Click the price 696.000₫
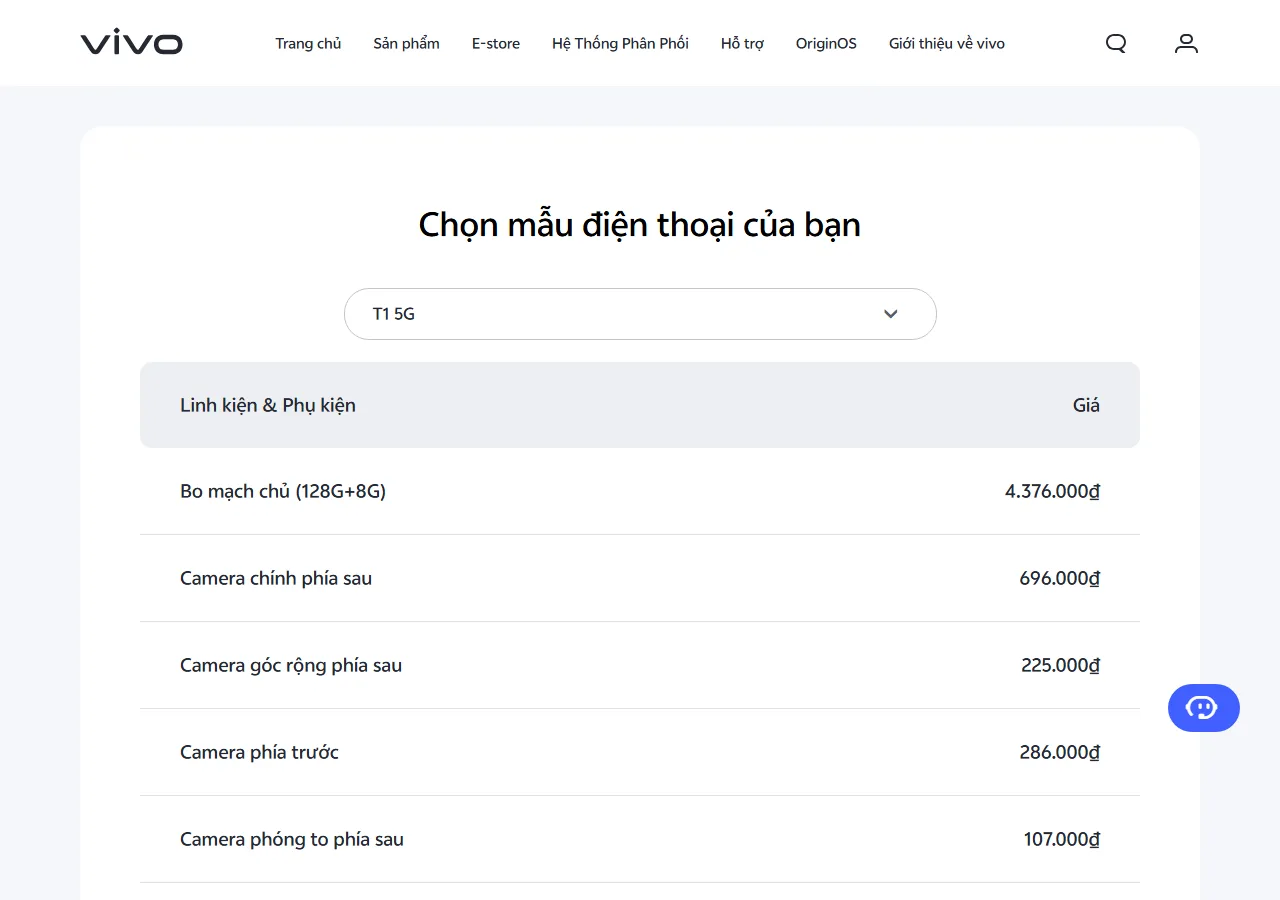 1059,578
